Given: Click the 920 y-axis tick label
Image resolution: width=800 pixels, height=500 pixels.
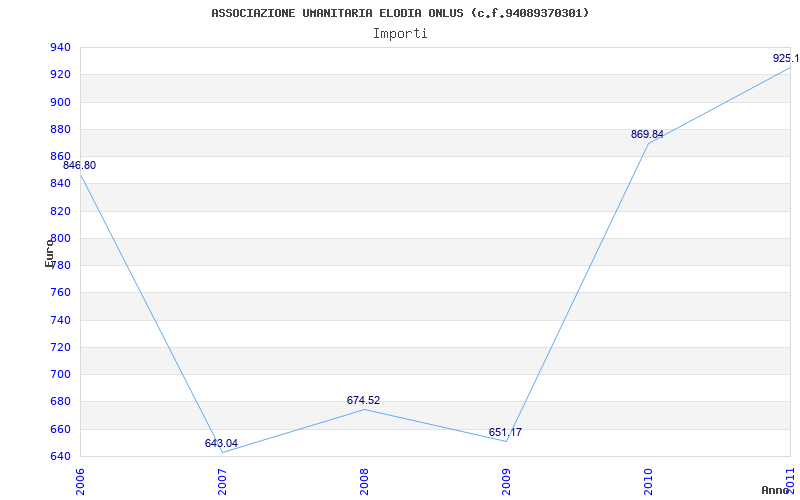Looking at the screenshot, I should [x=60, y=75].
